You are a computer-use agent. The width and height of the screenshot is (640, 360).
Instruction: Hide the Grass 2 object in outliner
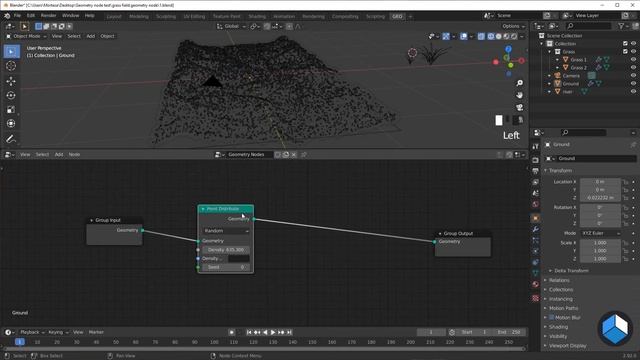633,68
